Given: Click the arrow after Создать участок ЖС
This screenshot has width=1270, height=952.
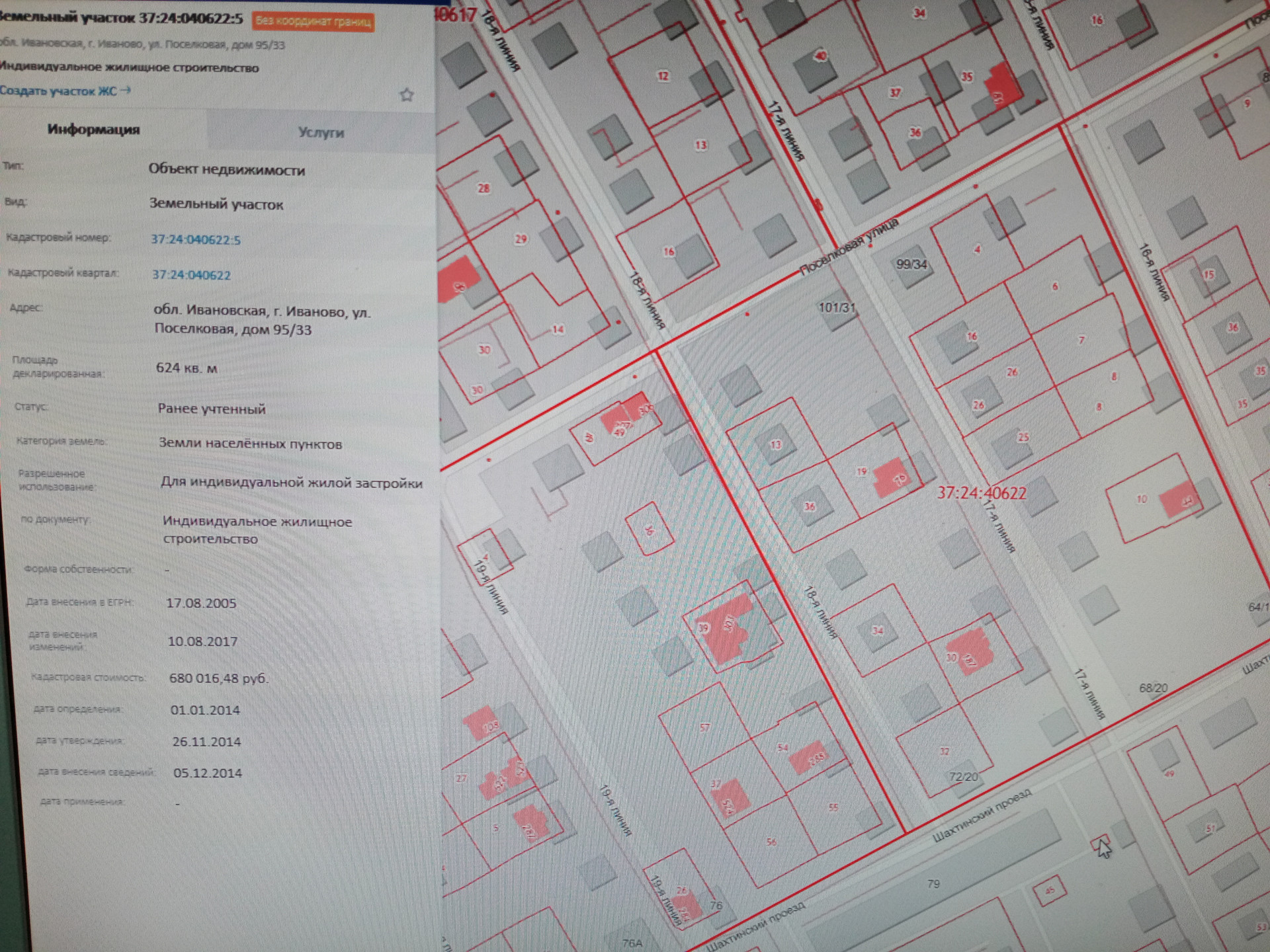Looking at the screenshot, I should coord(126,90).
